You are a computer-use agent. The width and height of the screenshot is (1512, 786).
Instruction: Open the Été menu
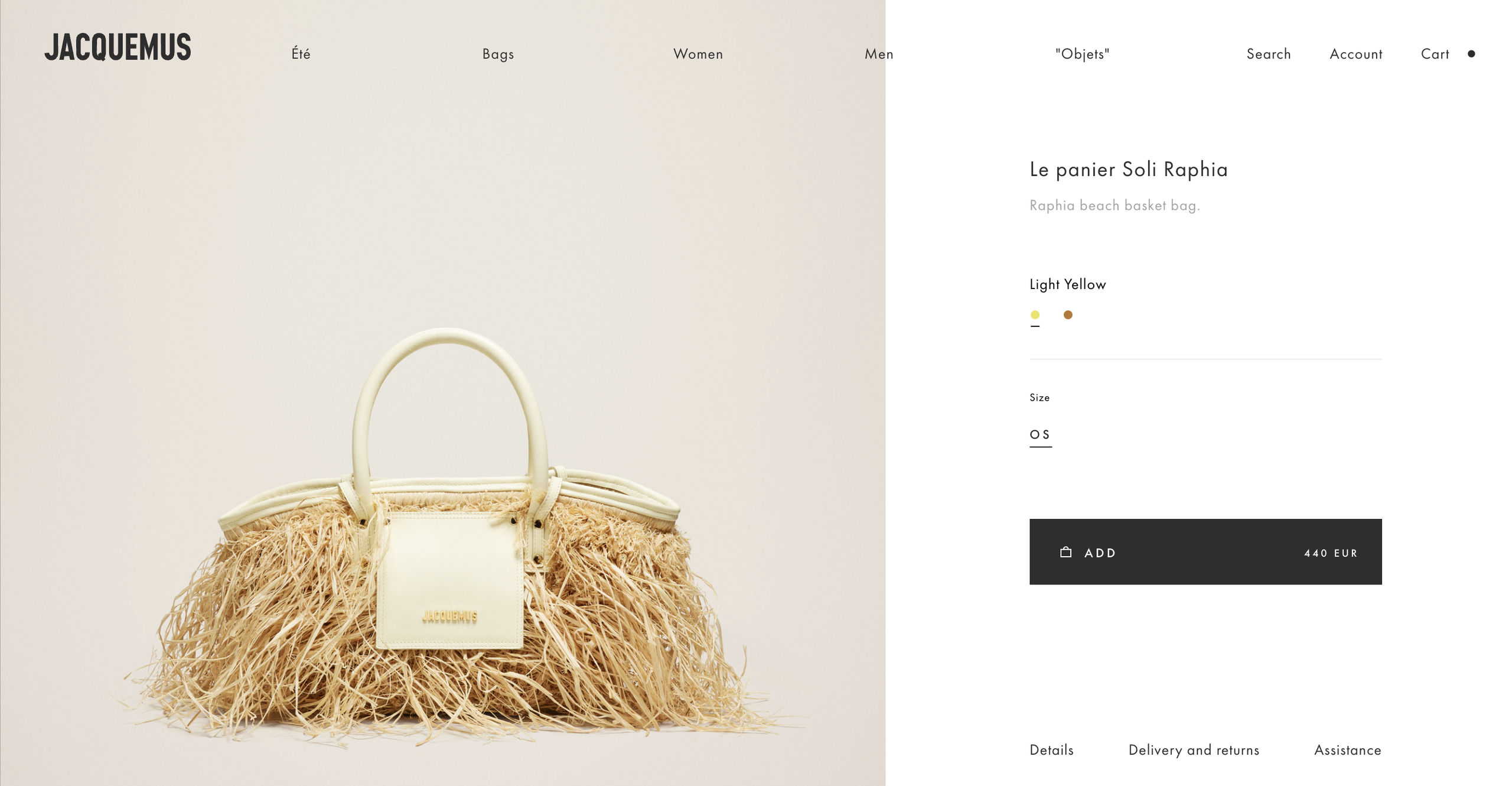301,54
